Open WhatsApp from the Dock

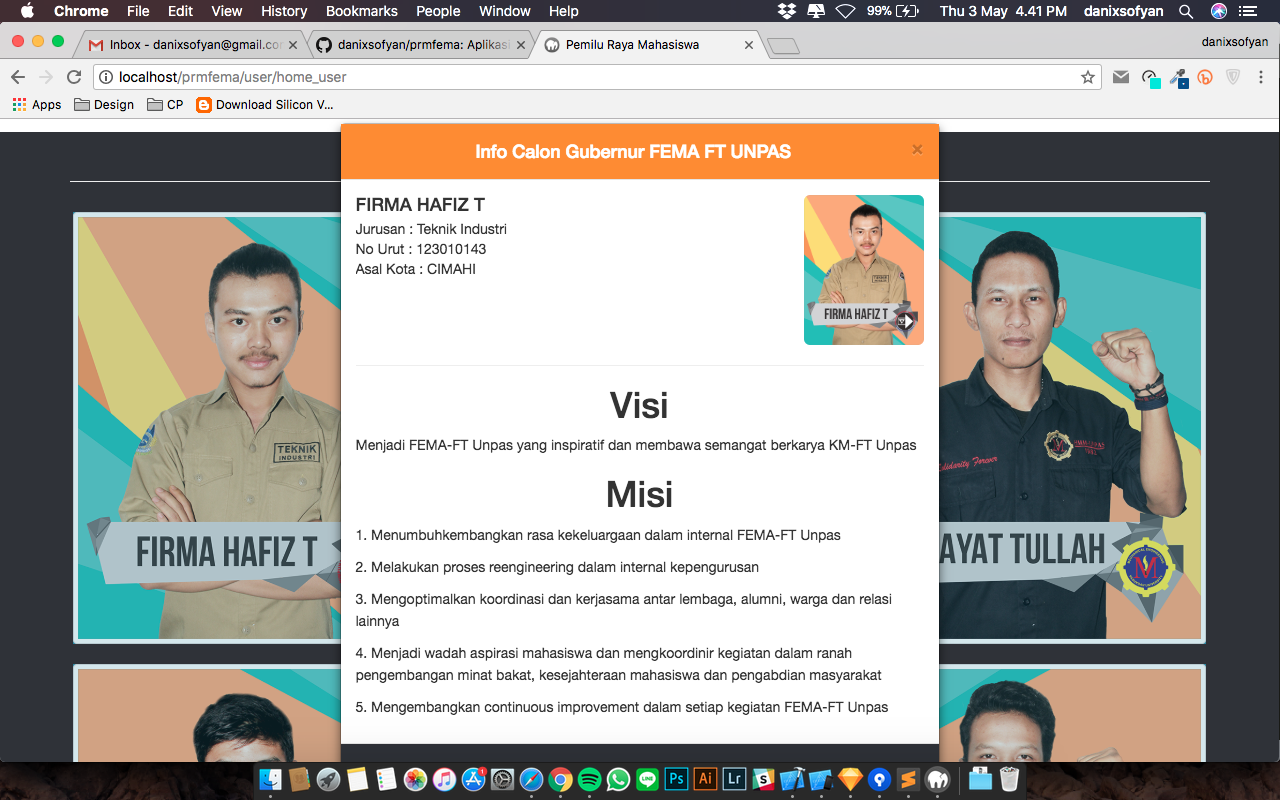tap(618, 778)
